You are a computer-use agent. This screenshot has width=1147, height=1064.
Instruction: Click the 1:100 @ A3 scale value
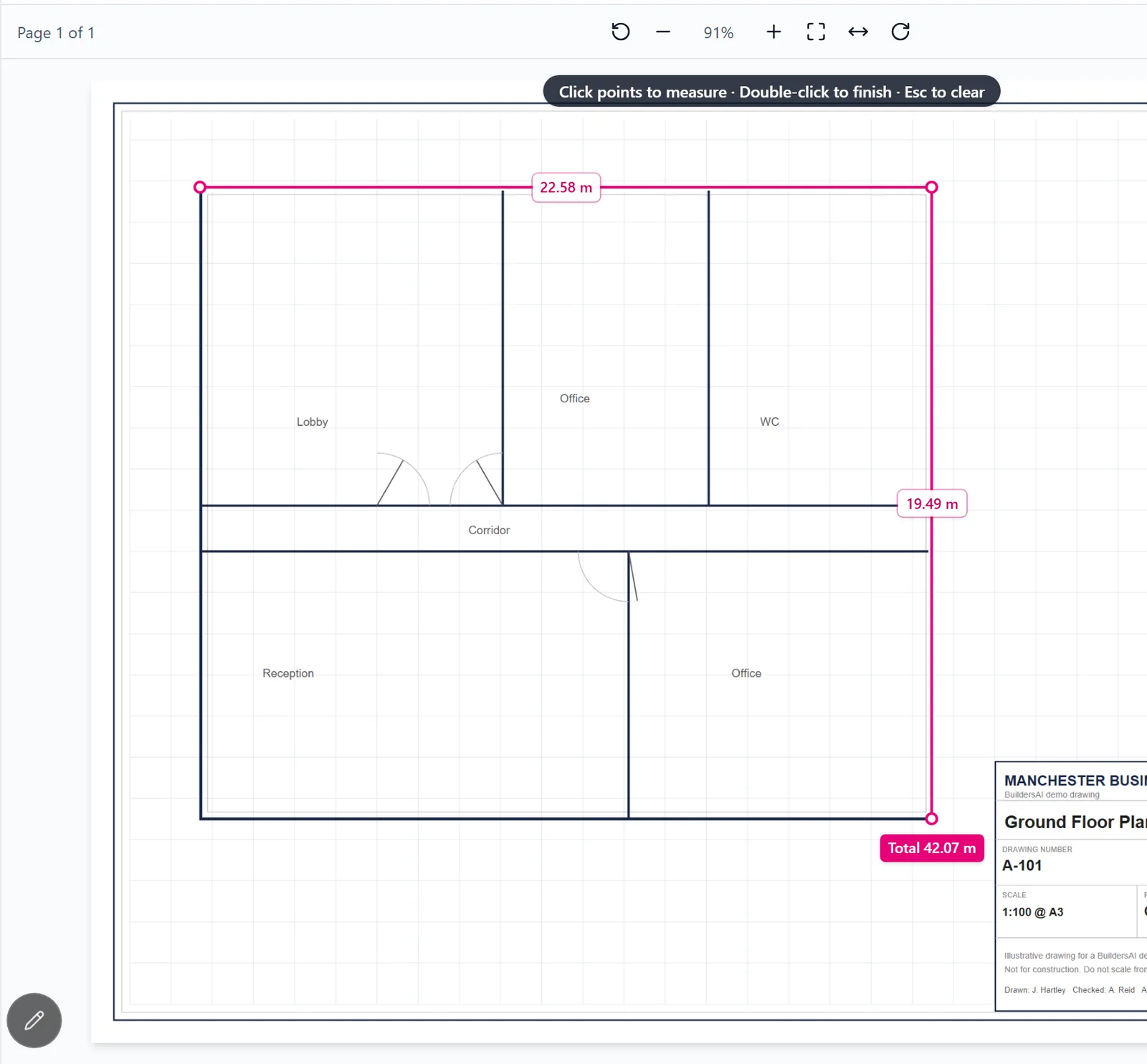(x=1033, y=912)
